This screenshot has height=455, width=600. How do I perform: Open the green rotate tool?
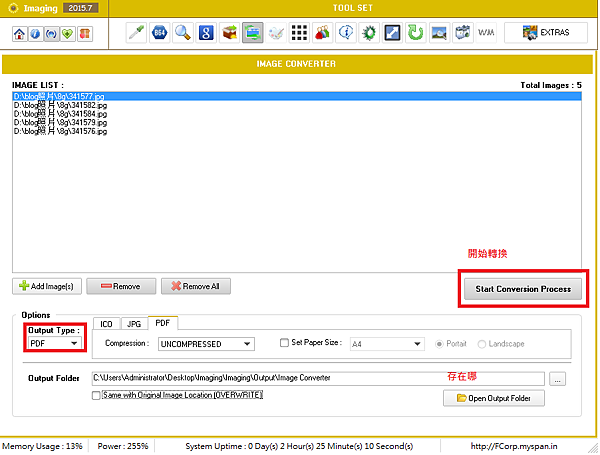[416, 33]
